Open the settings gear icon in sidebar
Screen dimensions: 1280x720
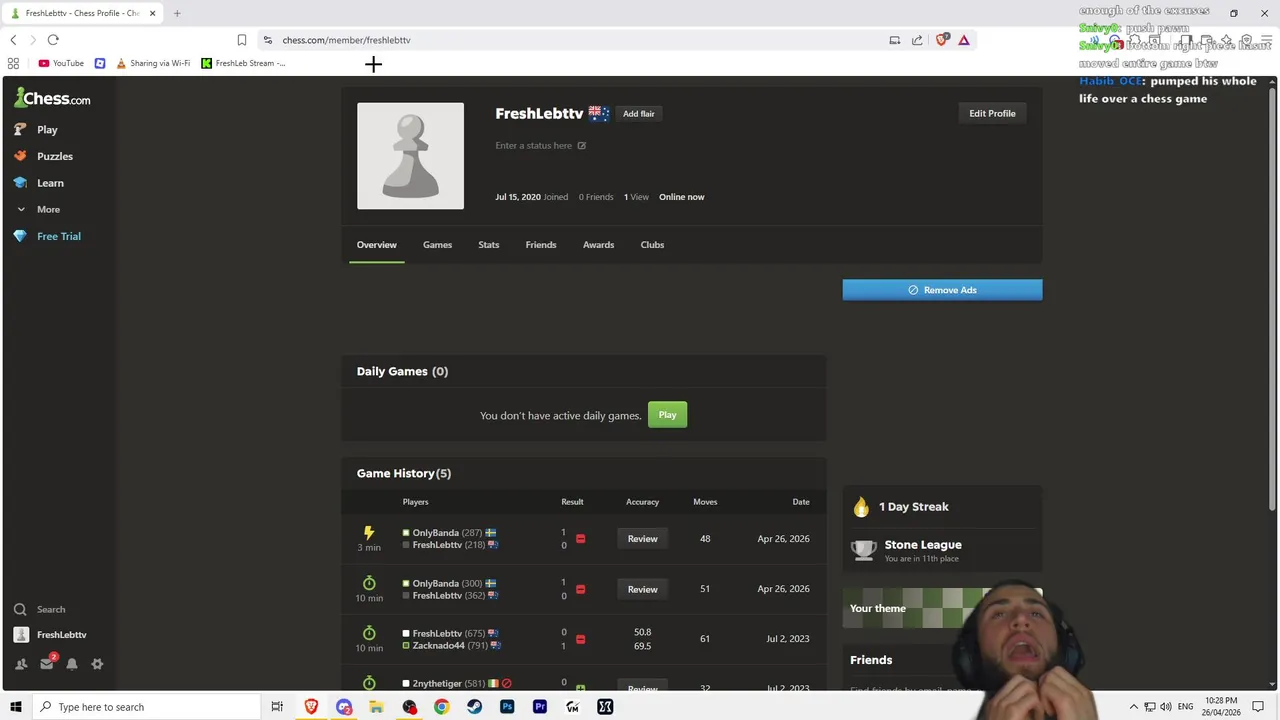(x=97, y=664)
